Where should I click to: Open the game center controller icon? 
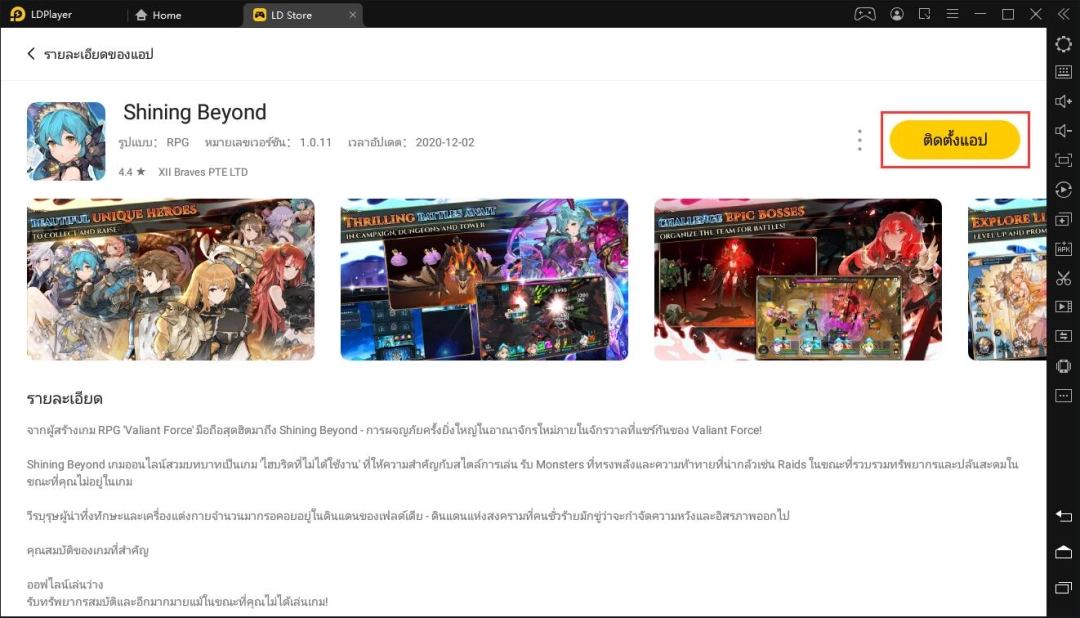click(866, 14)
